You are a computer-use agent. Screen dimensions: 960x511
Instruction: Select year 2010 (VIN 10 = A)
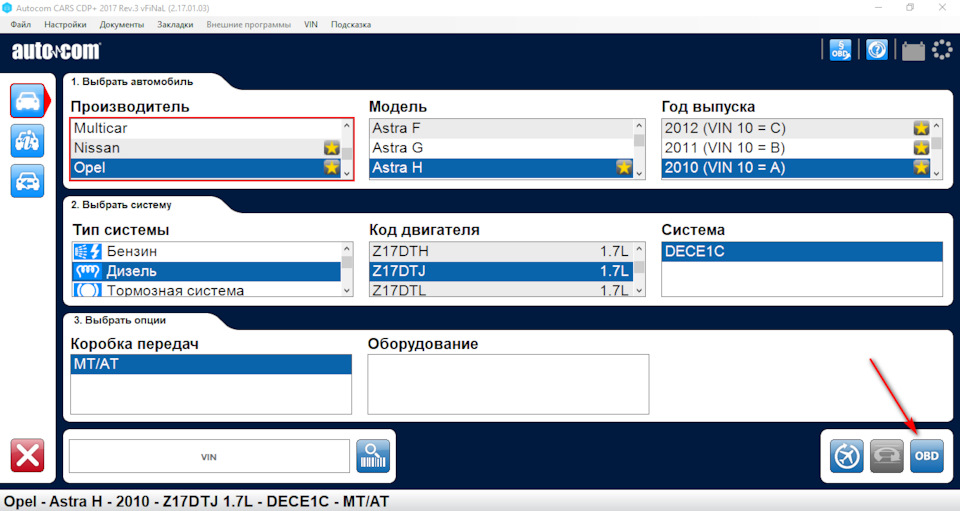[796, 168]
